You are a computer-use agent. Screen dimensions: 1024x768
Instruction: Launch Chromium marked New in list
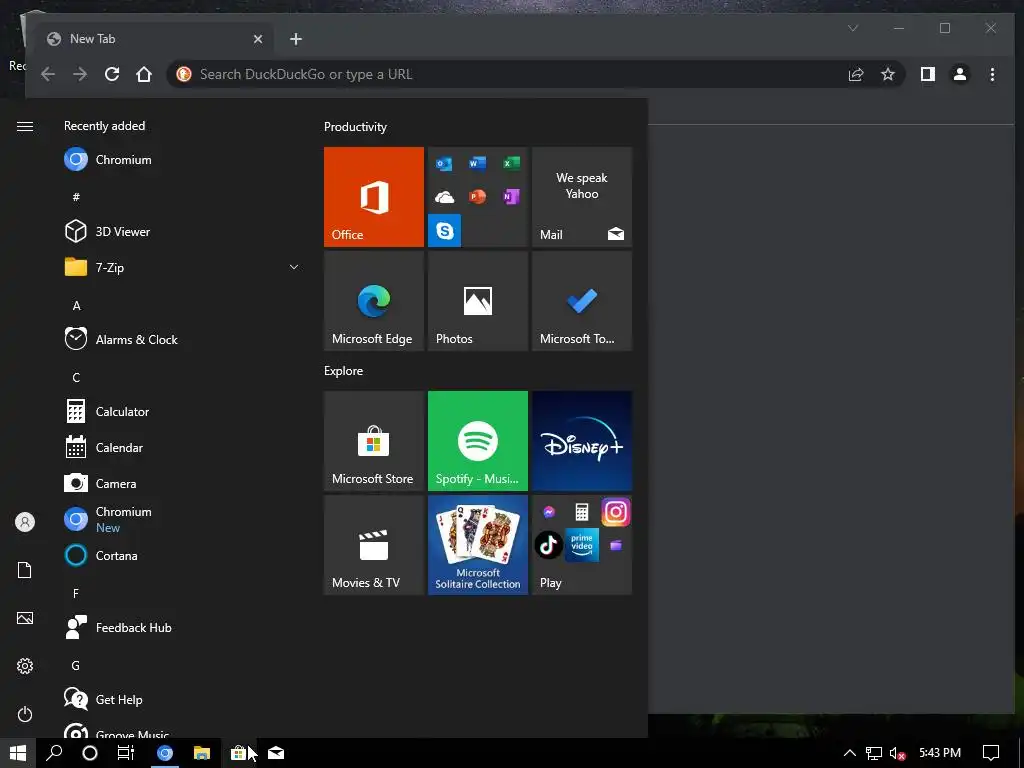[182, 519]
